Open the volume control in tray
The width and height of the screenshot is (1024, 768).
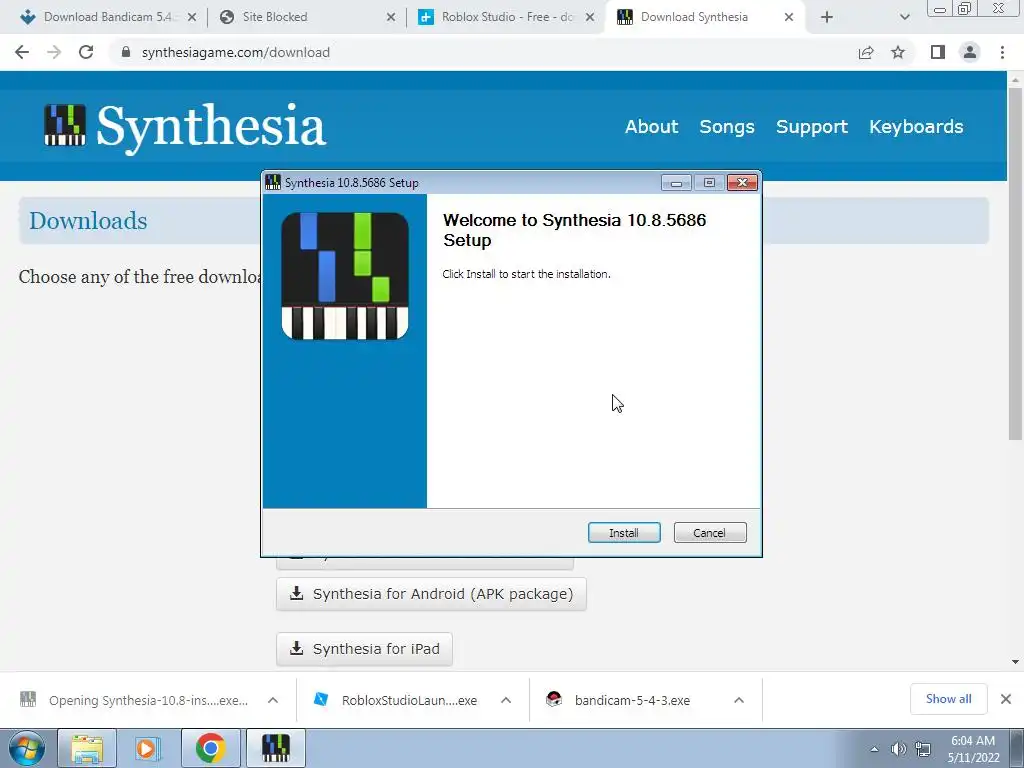click(x=899, y=749)
